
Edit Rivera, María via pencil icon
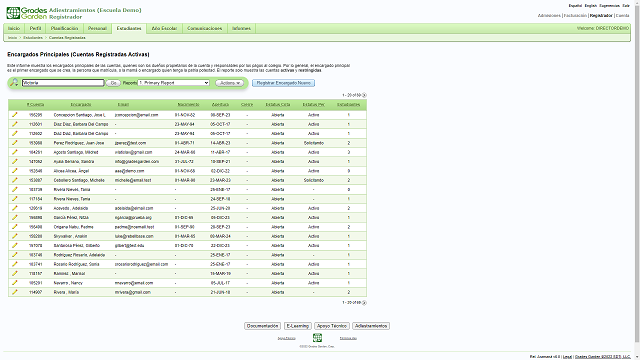click(x=15, y=292)
